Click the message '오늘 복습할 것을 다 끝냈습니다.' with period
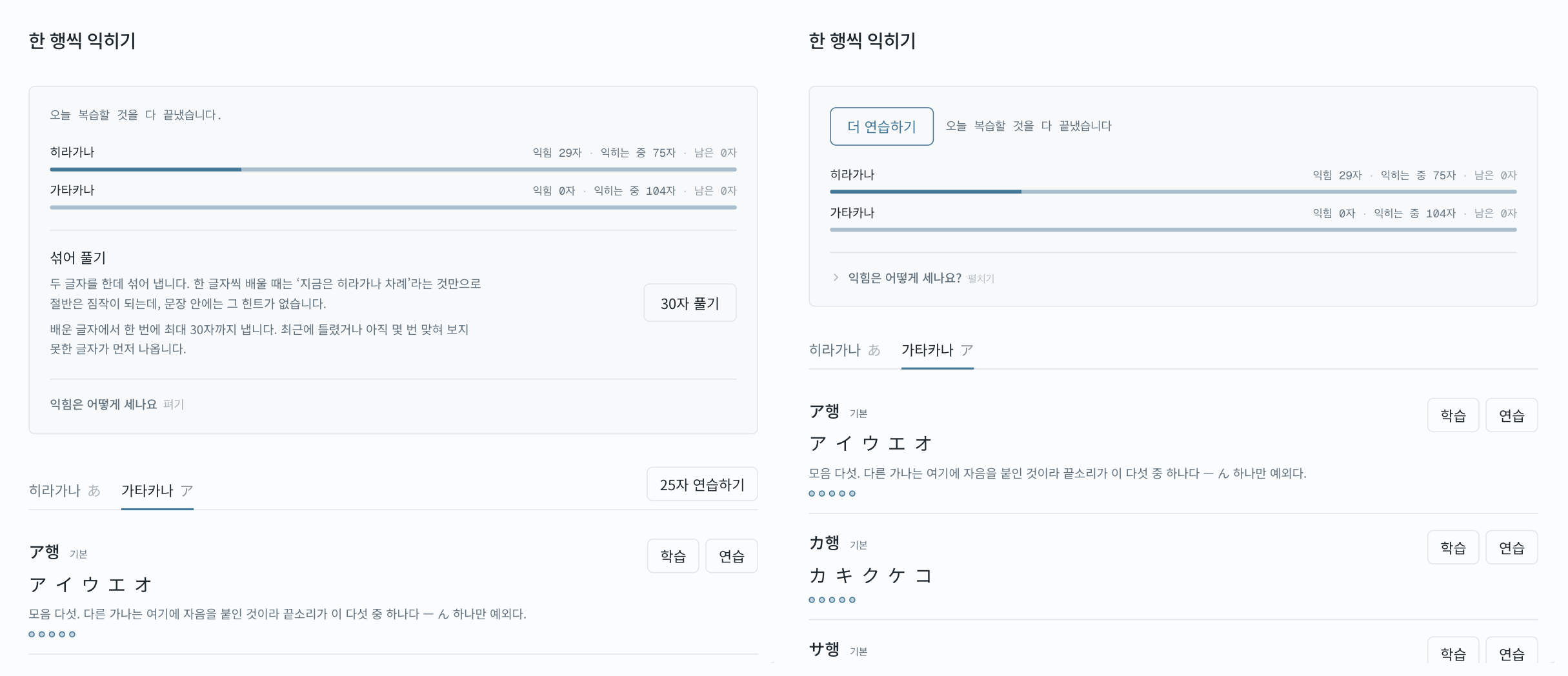 click(136, 115)
